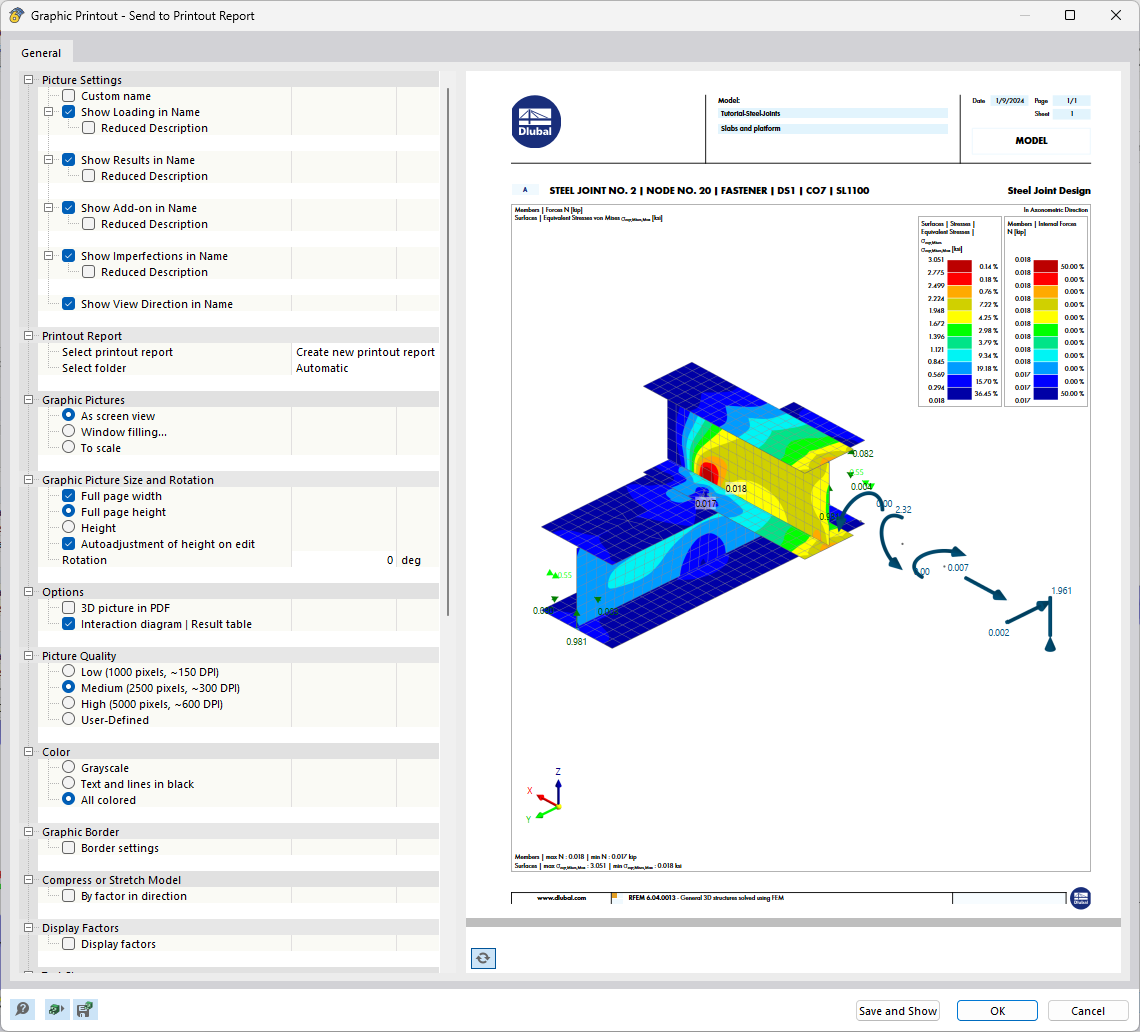
Task: Uncheck Full page width
Action: tap(68, 496)
